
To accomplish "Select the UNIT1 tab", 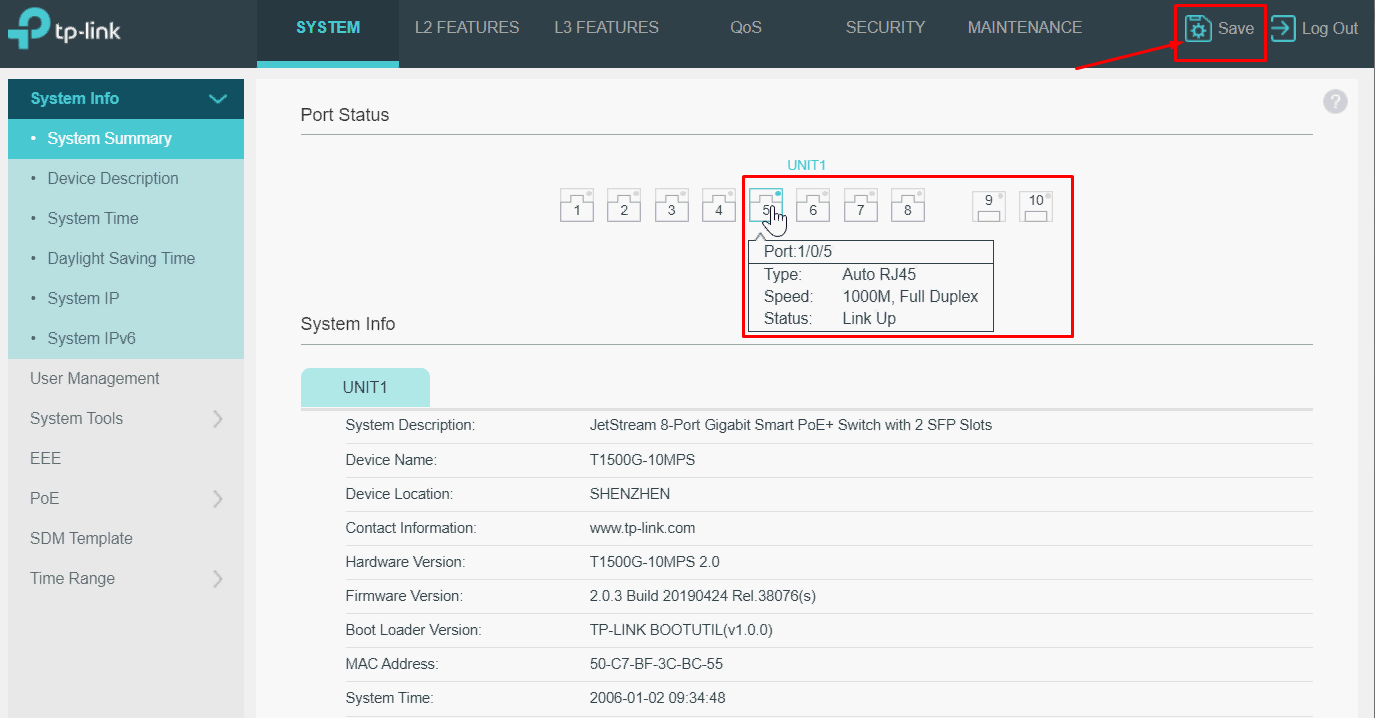I will point(365,387).
